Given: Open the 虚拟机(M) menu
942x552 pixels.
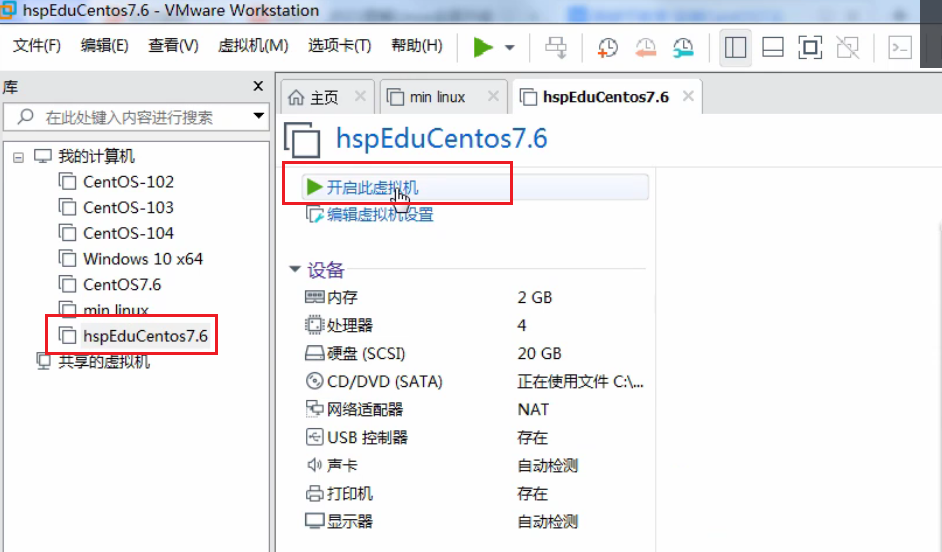Looking at the screenshot, I should click(x=253, y=46).
